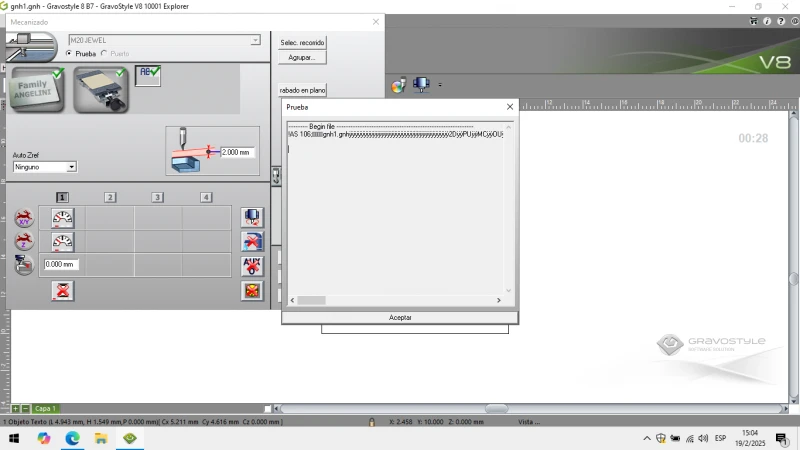
Task: Select the AB text check icon
Action: pos(148,76)
